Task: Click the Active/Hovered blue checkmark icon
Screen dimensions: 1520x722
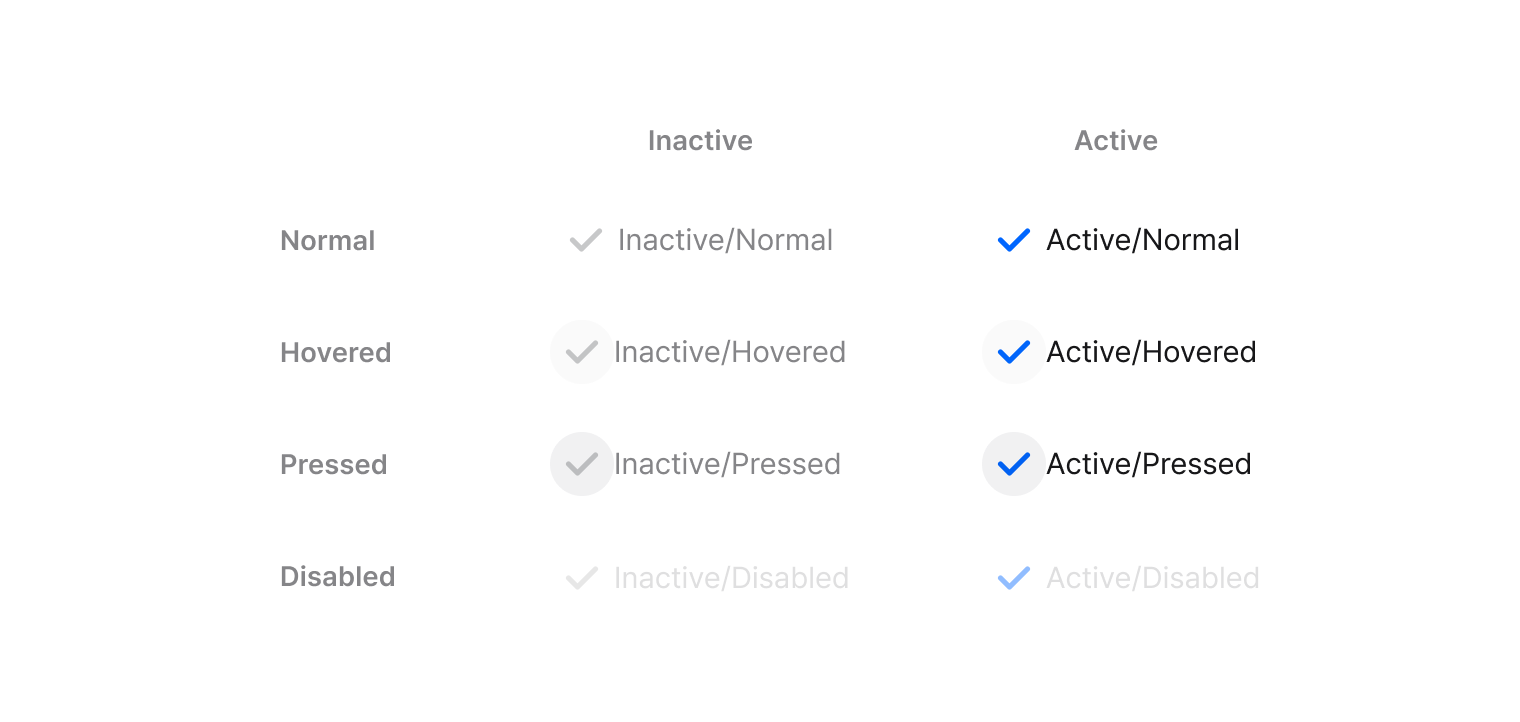Action: (x=1013, y=352)
